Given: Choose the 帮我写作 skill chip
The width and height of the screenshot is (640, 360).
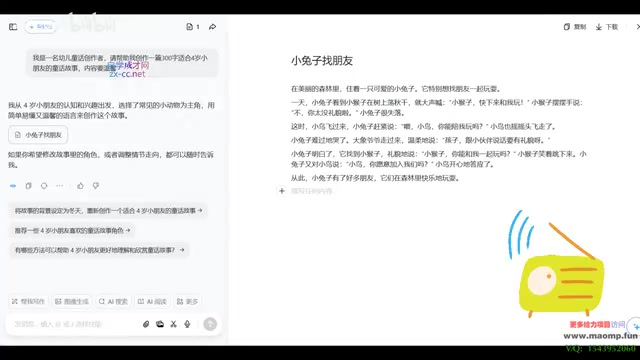Looking at the screenshot, I should pos(28,302).
